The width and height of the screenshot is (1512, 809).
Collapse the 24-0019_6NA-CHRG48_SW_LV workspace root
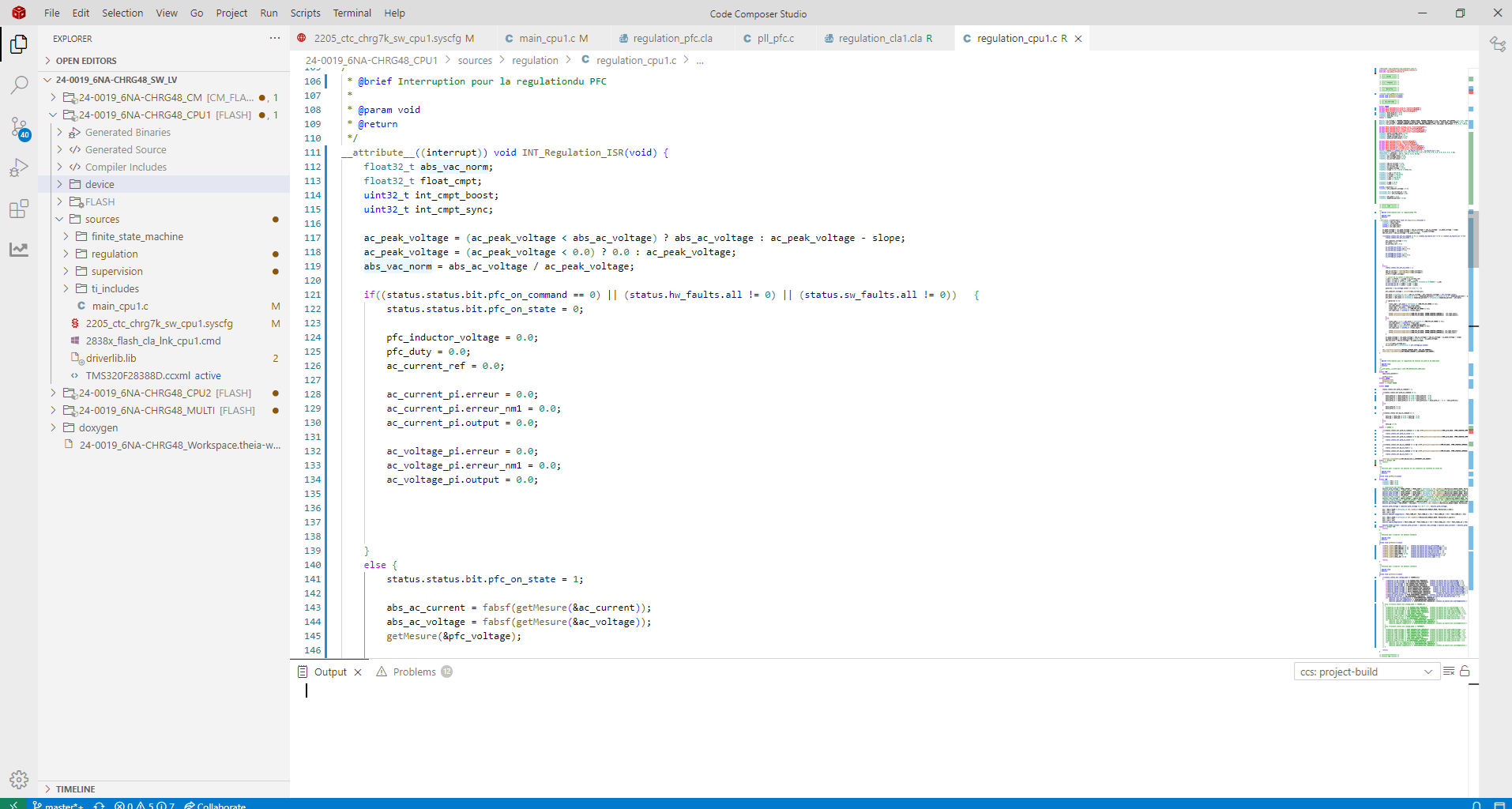coord(164,80)
